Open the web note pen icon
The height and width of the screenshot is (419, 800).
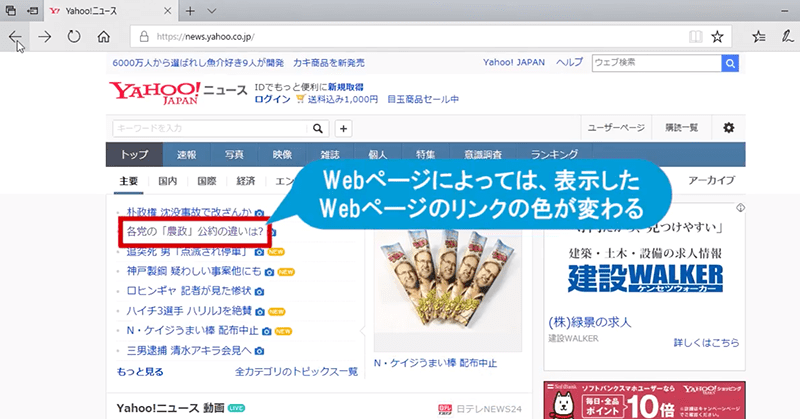click(x=787, y=36)
